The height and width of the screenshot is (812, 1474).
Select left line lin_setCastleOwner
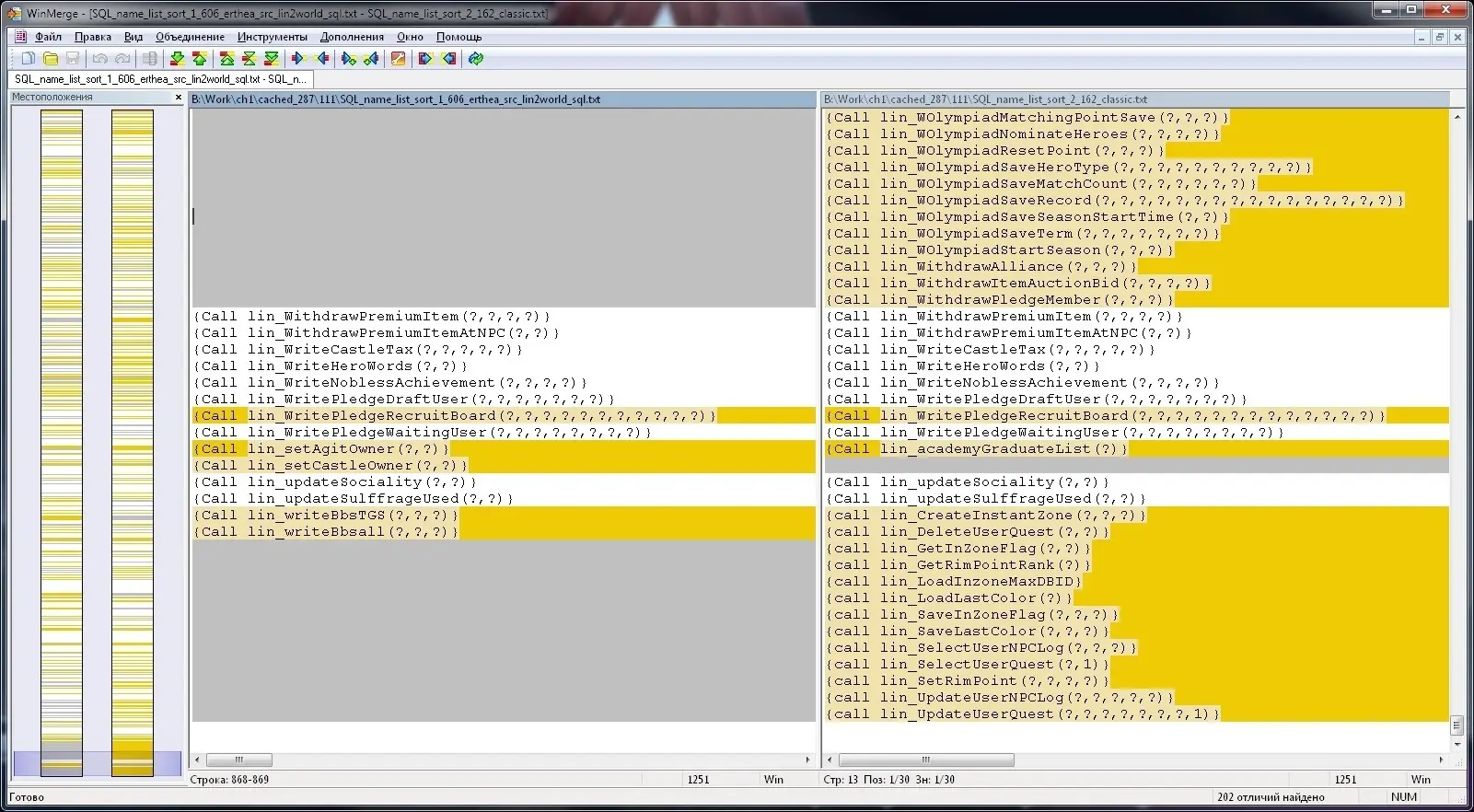[x=504, y=466]
